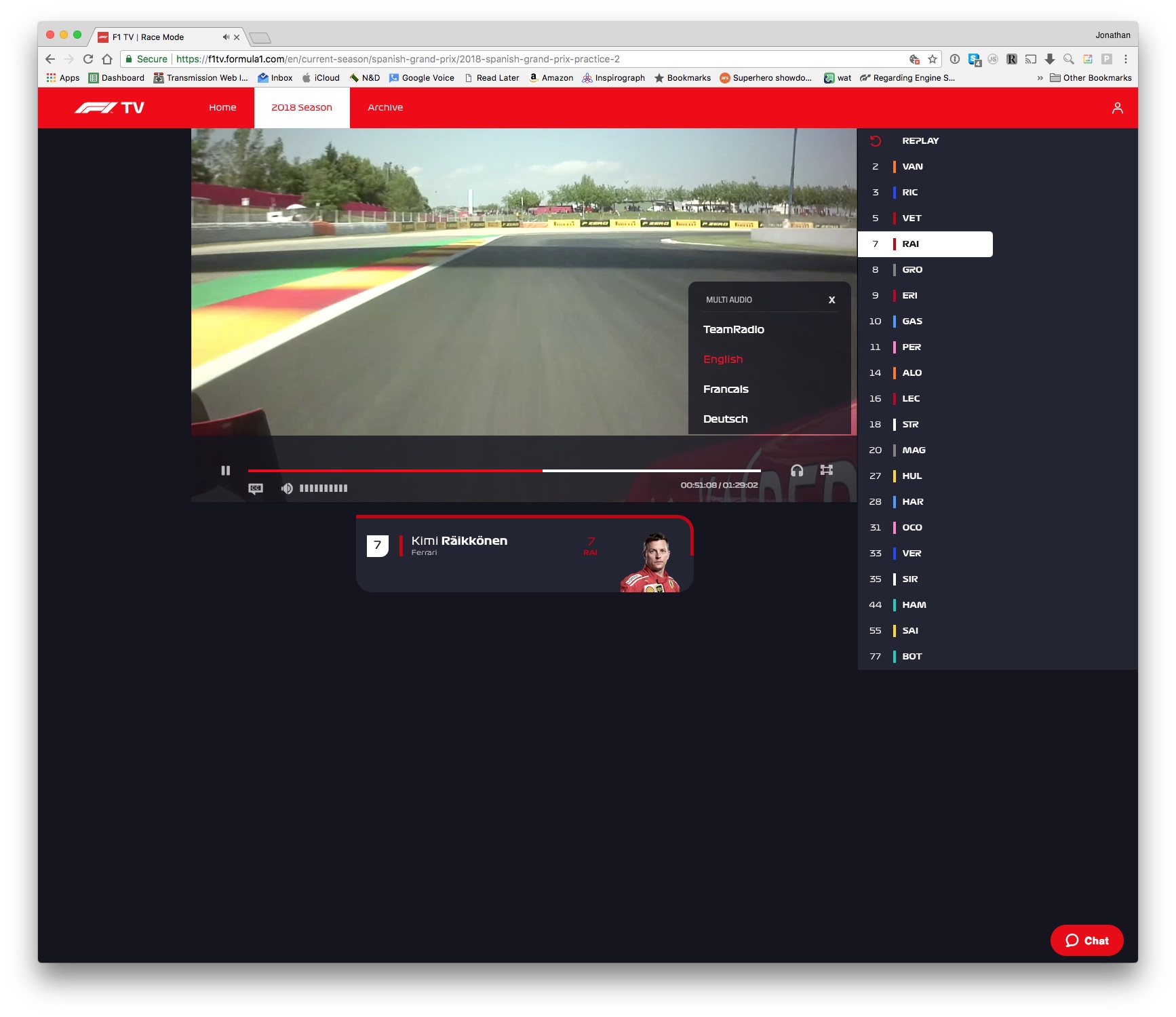Open the Chat support button
The width and height of the screenshot is (1176, 1017).
[x=1086, y=940]
